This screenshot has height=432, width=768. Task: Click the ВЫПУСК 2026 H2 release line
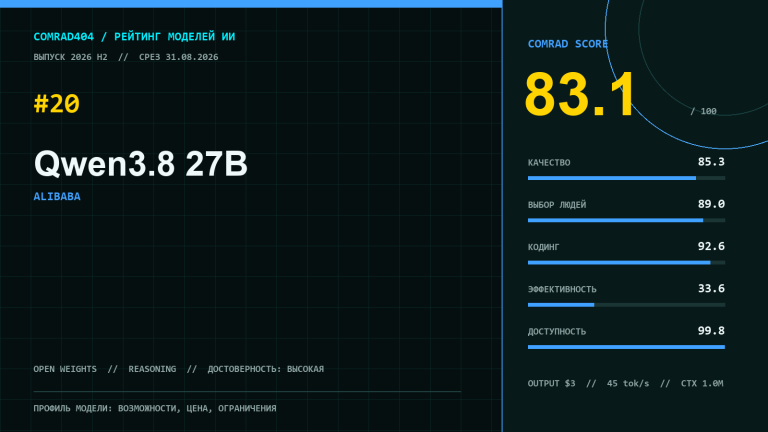point(126,57)
